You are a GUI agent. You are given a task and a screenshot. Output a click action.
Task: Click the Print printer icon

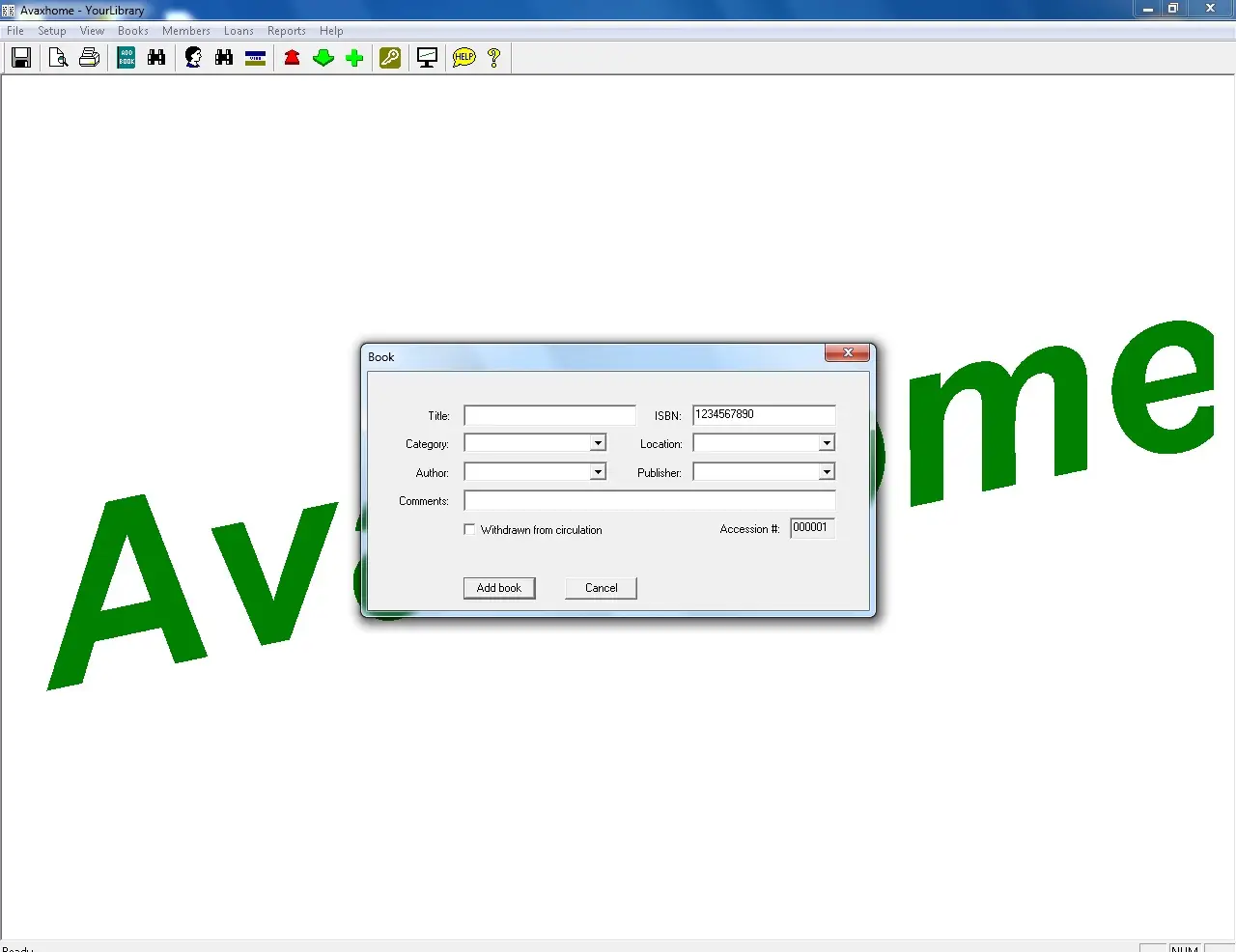point(89,58)
